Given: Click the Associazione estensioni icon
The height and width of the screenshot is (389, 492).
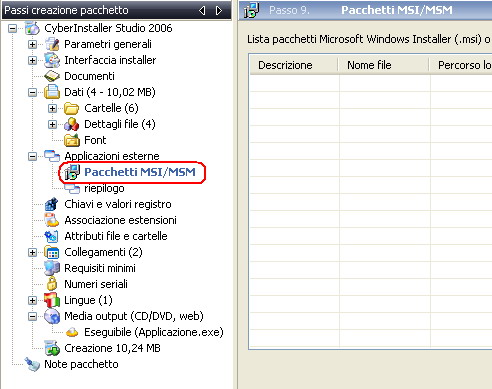Looking at the screenshot, I should (52, 220).
